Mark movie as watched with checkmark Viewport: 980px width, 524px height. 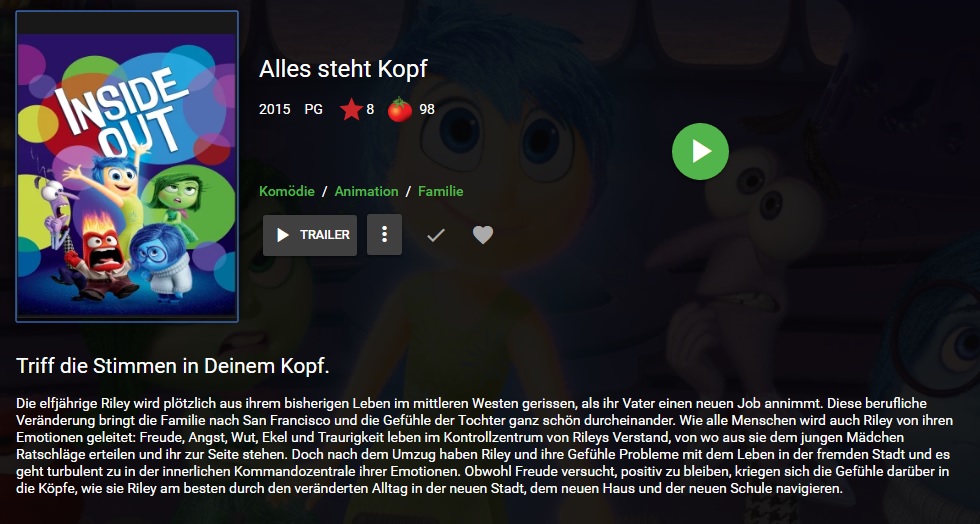(436, 235)
